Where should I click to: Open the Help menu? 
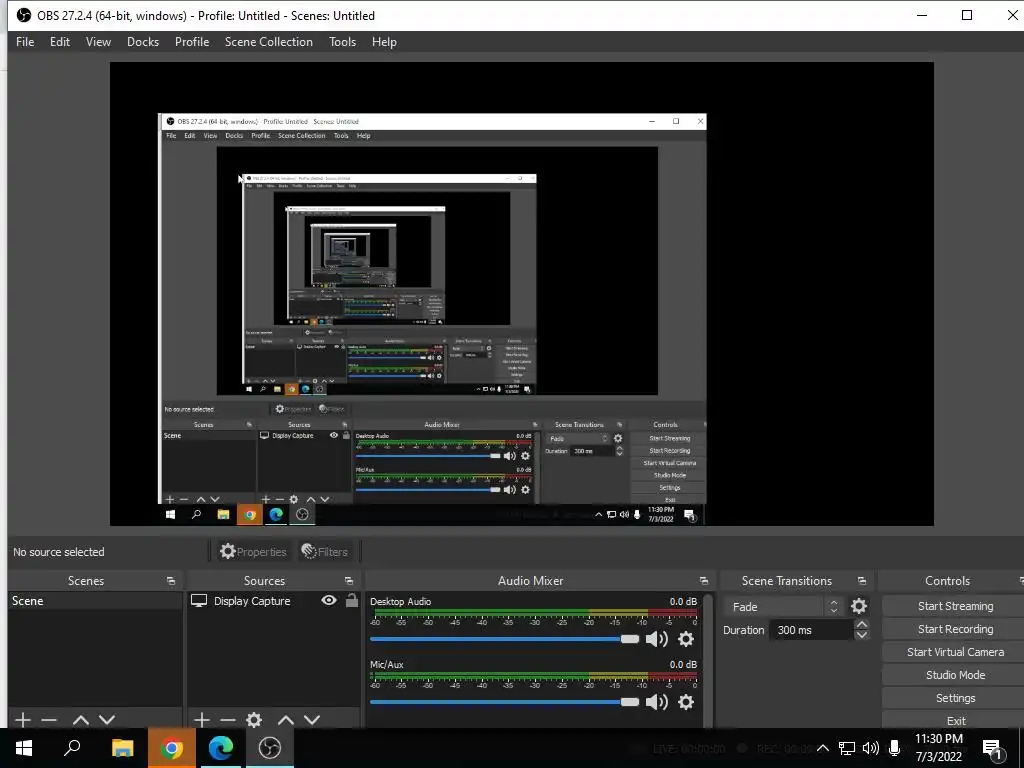click(x=384, y=42)
